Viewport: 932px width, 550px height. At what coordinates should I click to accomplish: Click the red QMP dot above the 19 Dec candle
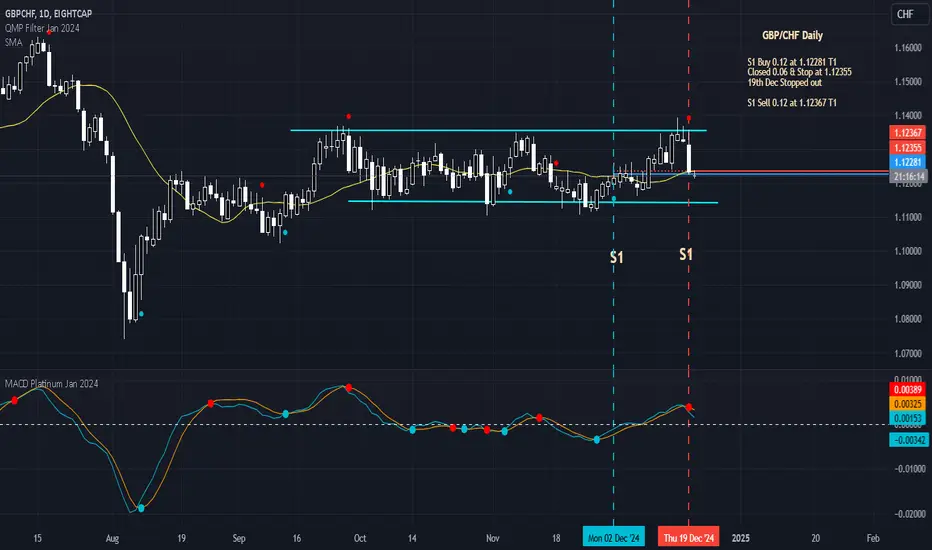(689, 118)
